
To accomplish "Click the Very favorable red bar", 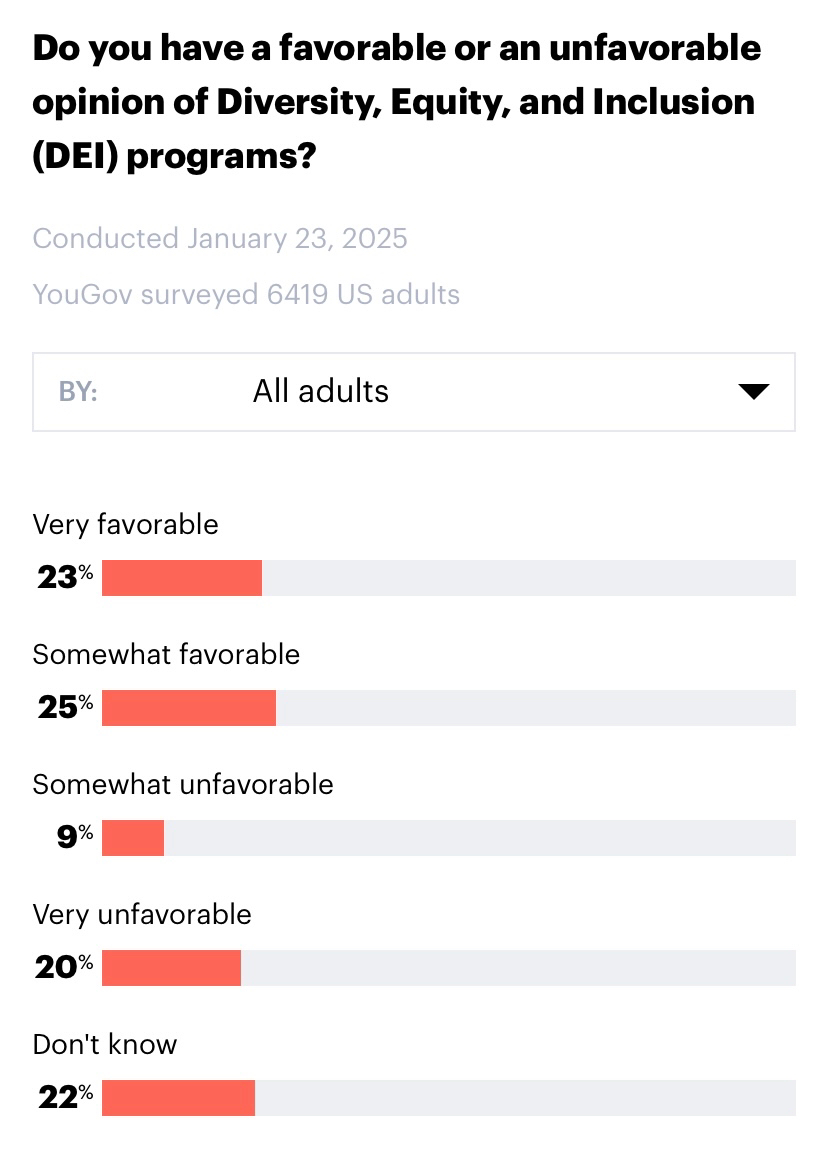I will 182,578.
